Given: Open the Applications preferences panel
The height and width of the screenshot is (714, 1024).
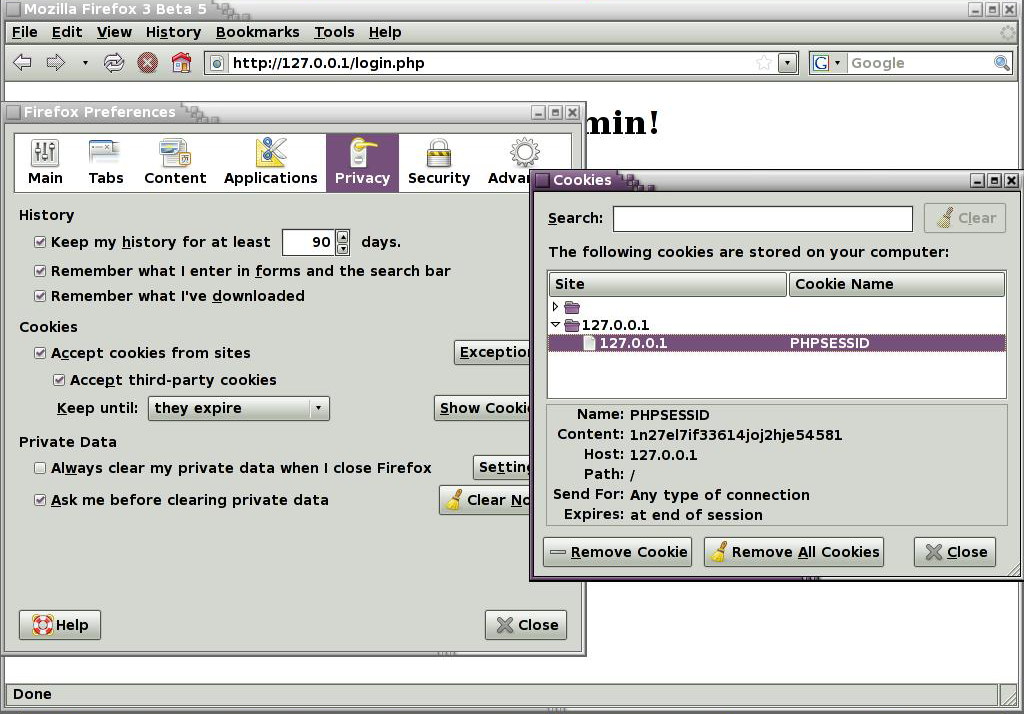Looking at the screenshot, I should click(270, 162).
